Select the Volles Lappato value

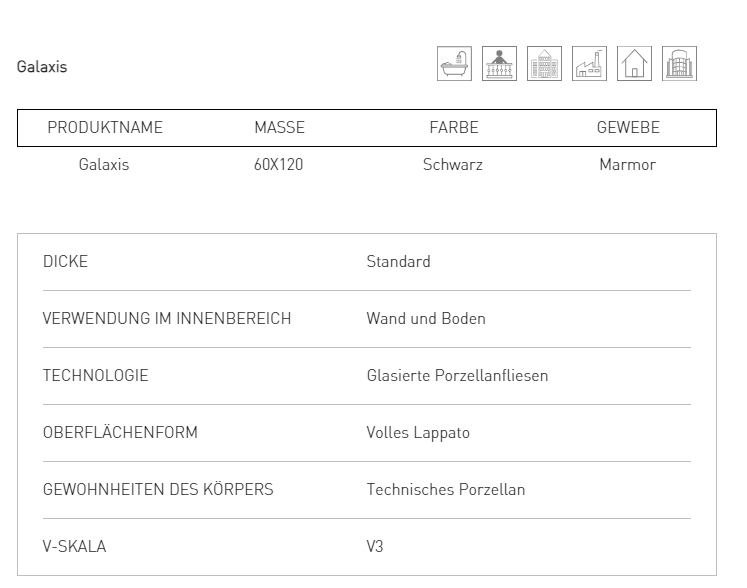[x=418, y=433]
